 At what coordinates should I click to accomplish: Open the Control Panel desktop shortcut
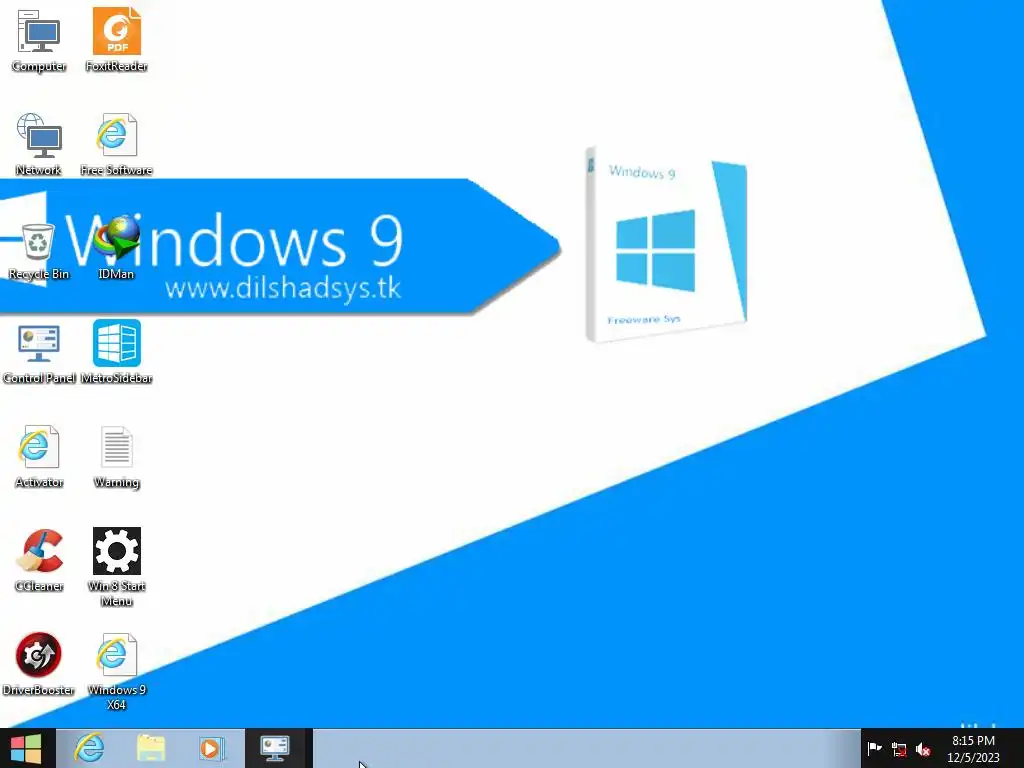coord(39,353)
